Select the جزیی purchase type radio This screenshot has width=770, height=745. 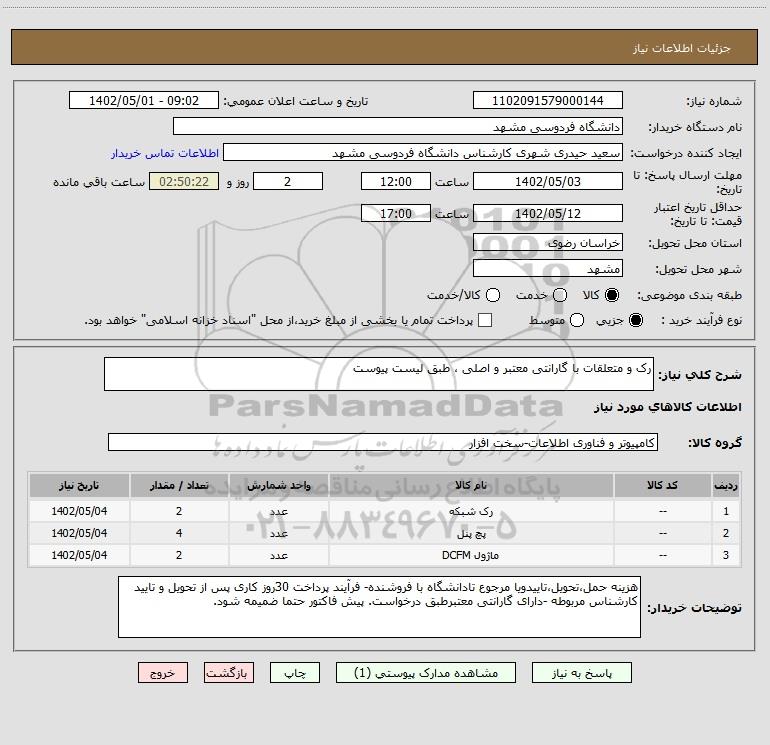[635, 320]
